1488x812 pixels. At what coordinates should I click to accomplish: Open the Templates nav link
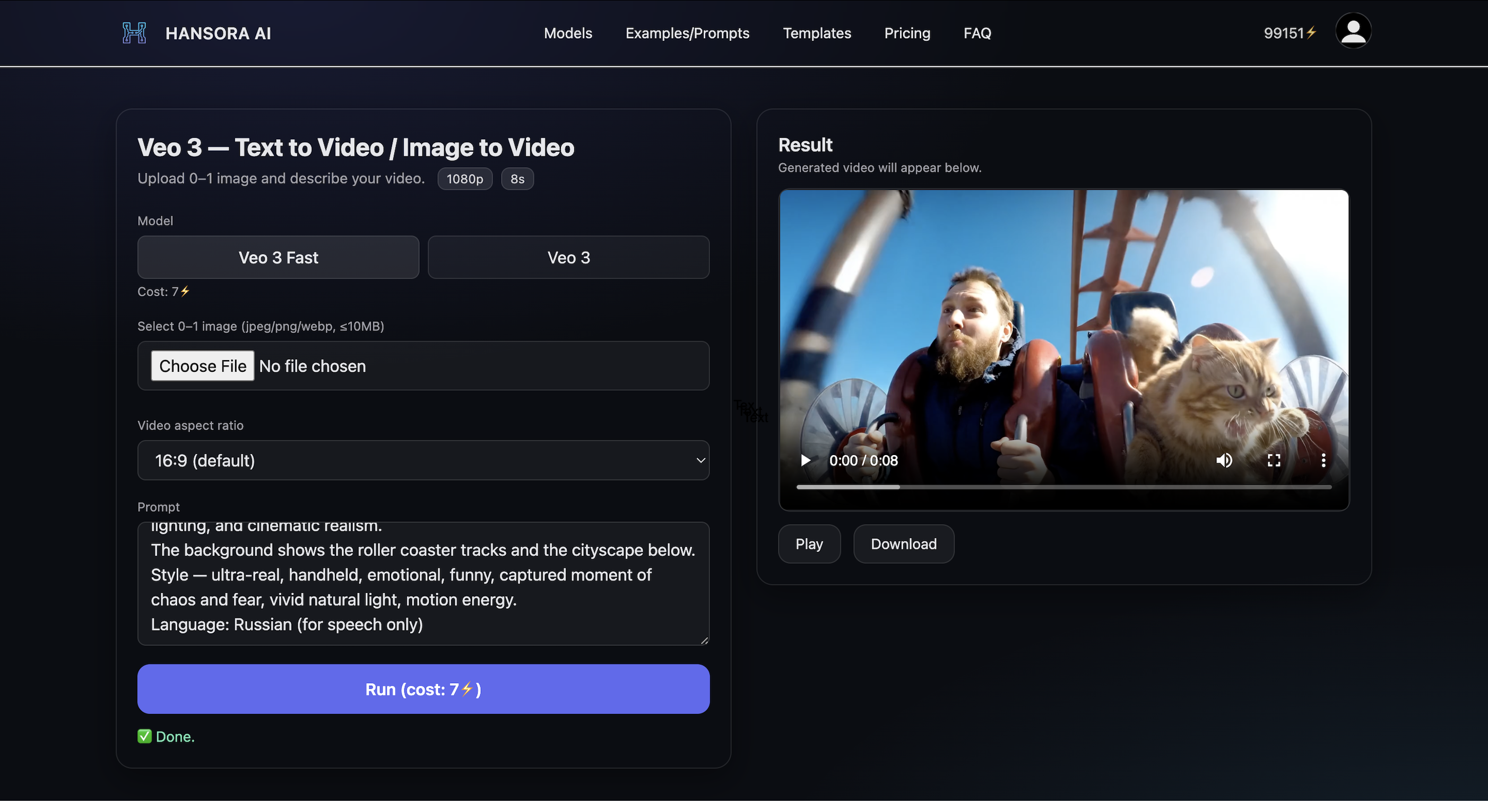(x=817, y=33)
